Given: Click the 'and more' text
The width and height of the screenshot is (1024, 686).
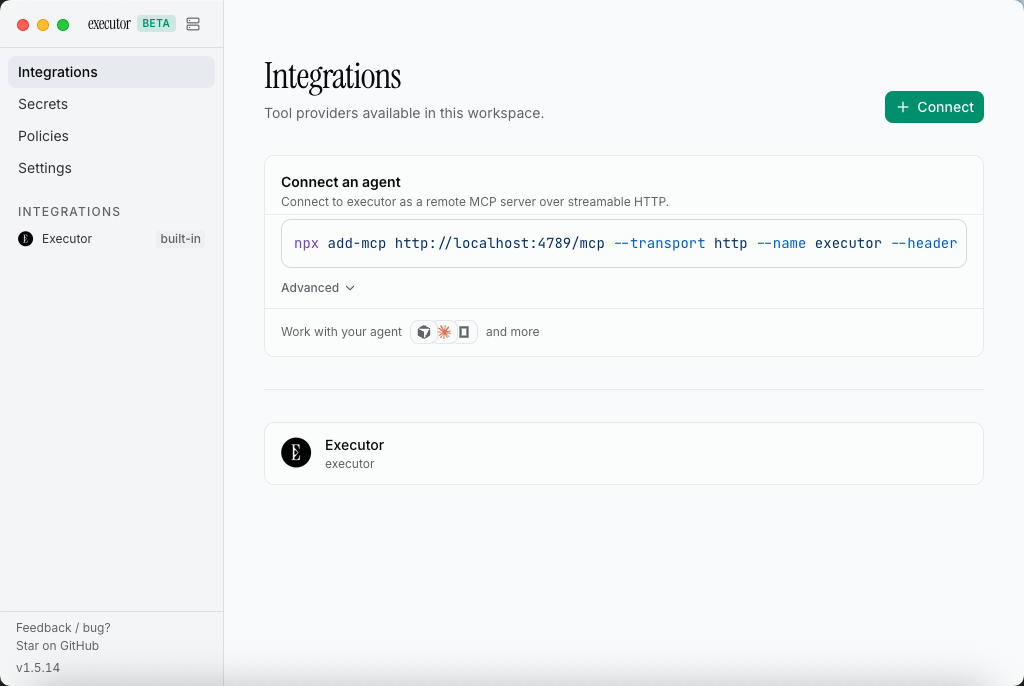Looking at the screenshot, I should (x=513, y=332).
